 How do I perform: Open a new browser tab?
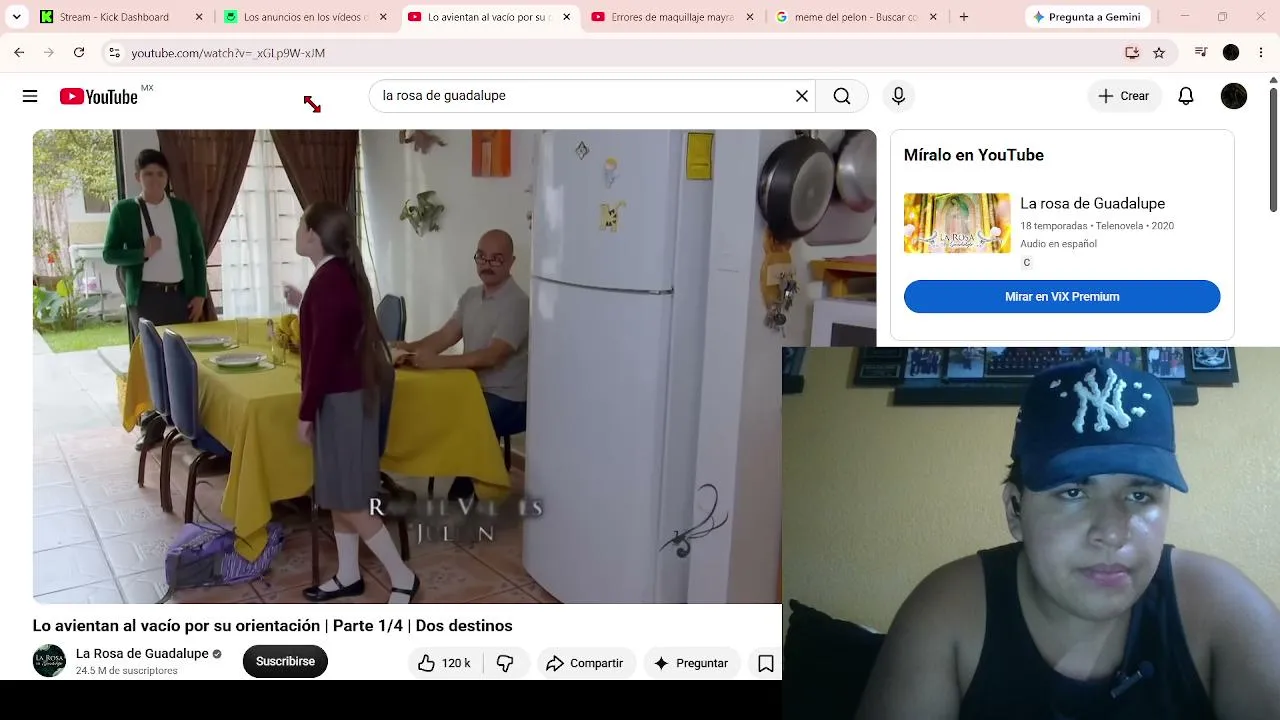[x=964, y=17]
